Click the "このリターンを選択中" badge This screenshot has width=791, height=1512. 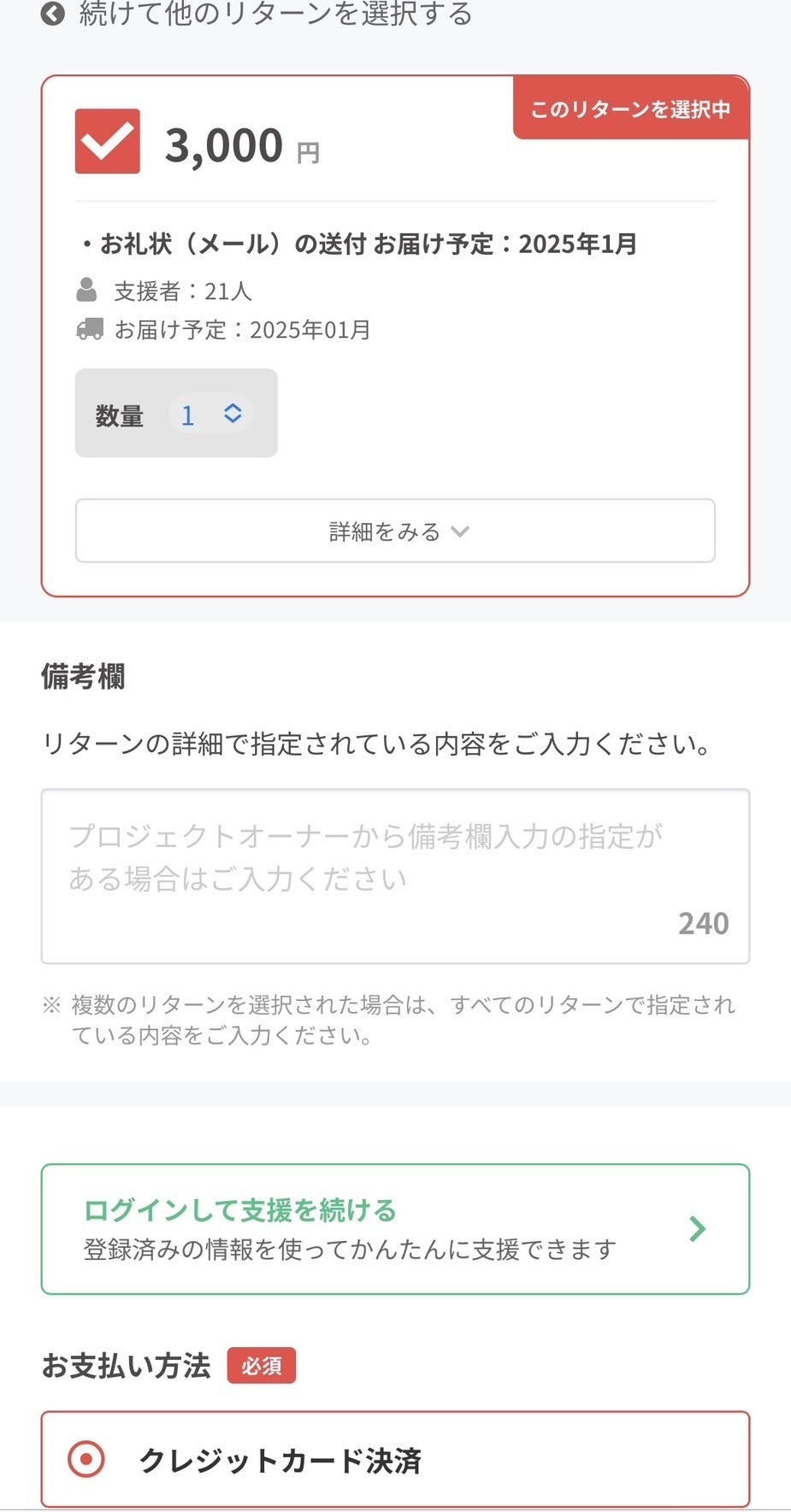630,109
